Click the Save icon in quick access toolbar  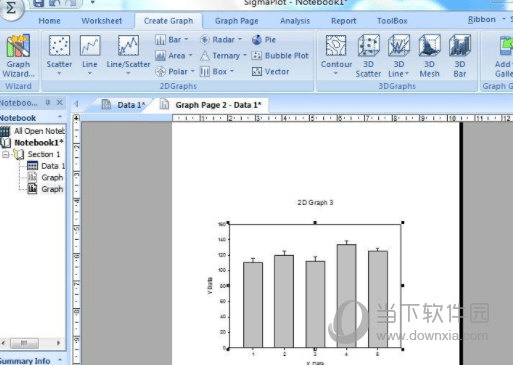pos(38,3)
